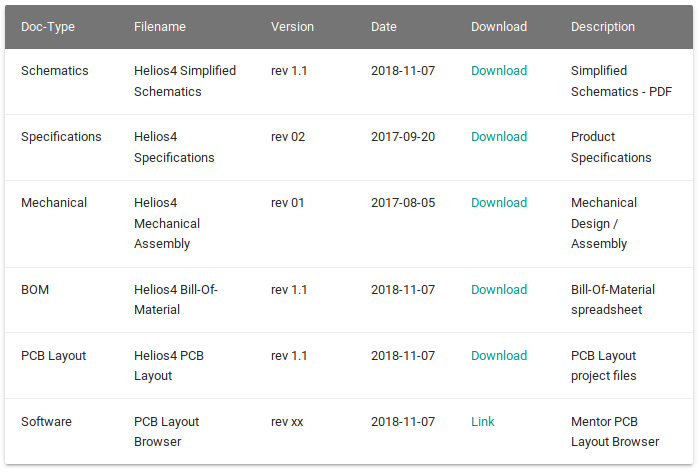Click the Mentor PCB Layout Browser description
Viewport: 699px width, 473px height.
click(615, 432)
